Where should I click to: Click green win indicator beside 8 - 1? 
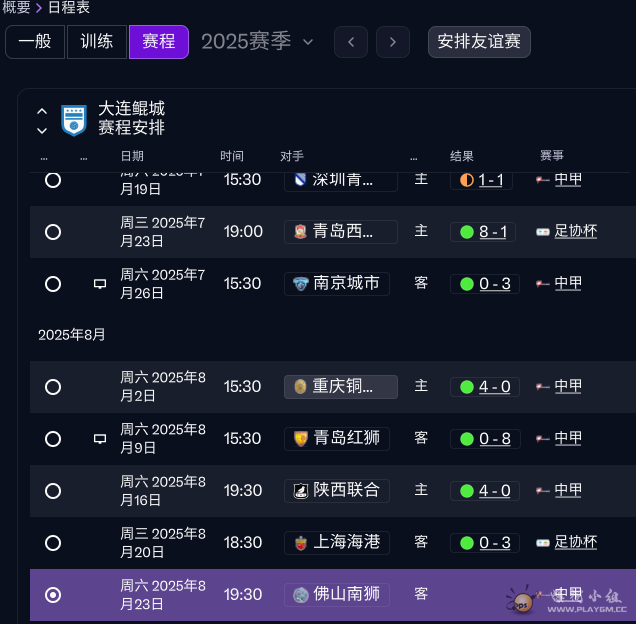click(x=467, y=232)
